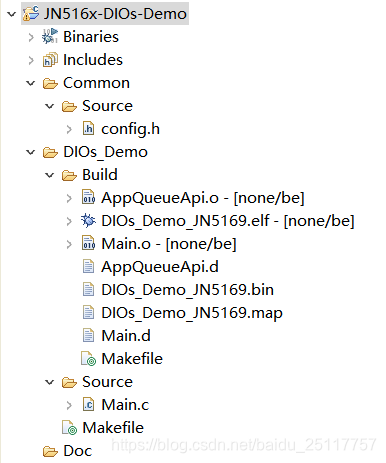Viewport: 386px width, 463px height.
Task: Click the DIOs_Demo folder icon
Action: (x=50, y=152)
